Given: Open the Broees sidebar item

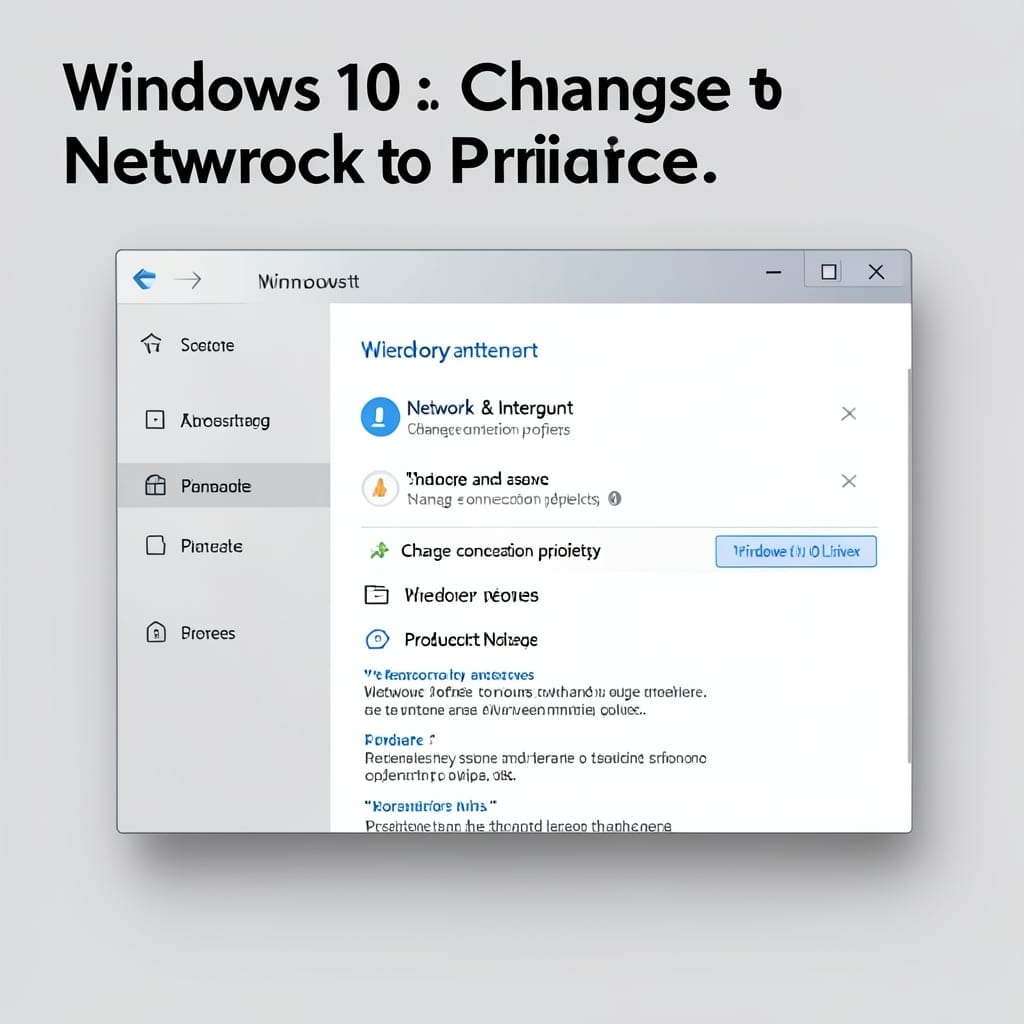Looking at the screenshot, I should 208,633.
